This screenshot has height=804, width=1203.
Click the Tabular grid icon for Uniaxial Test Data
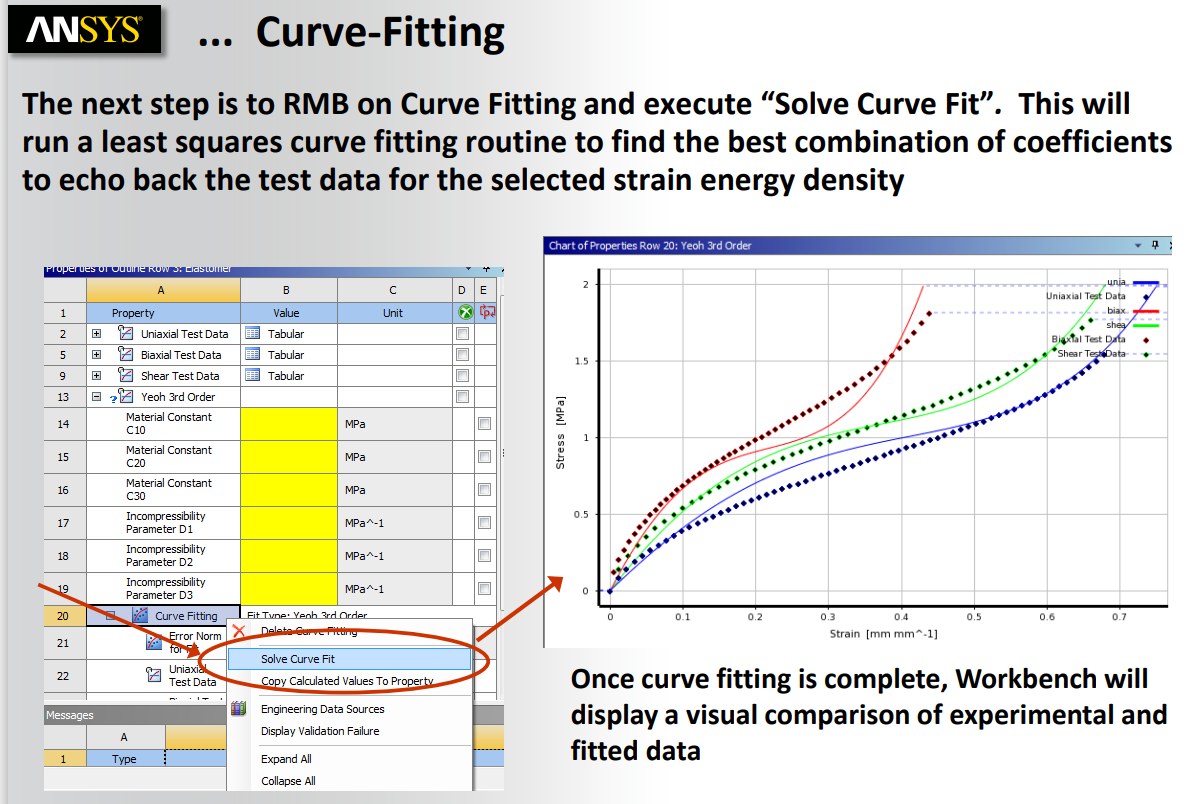click(253, 334)
